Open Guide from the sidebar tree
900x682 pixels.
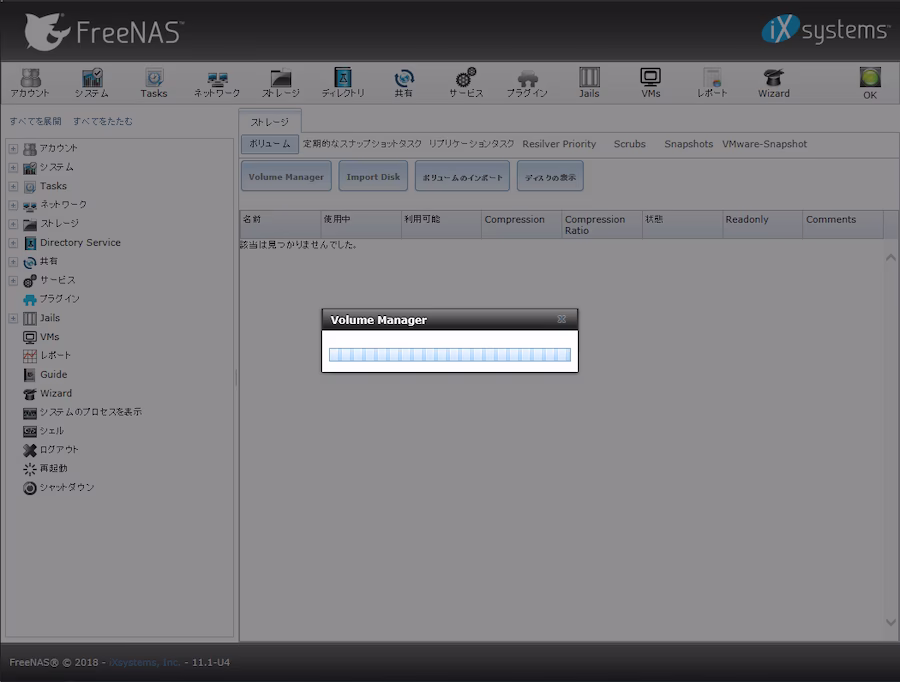coord(53,374)
